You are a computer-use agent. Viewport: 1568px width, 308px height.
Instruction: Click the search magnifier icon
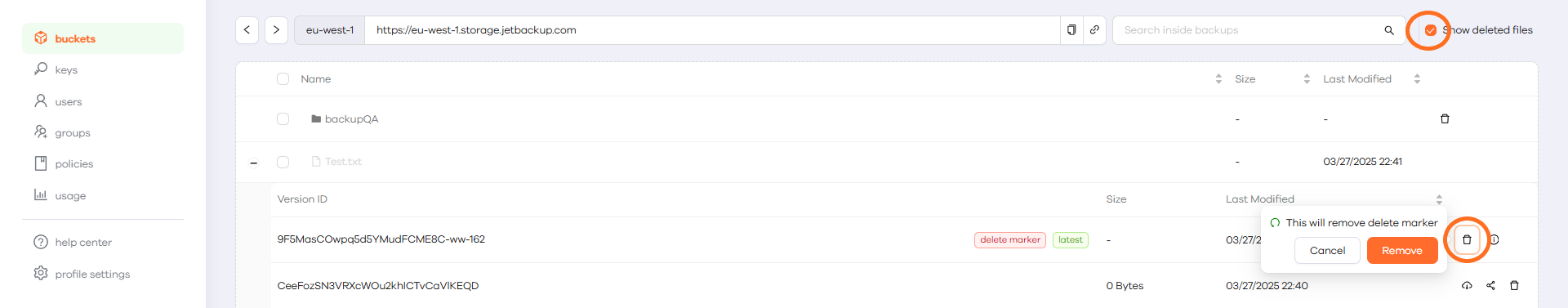(1389, 30)
